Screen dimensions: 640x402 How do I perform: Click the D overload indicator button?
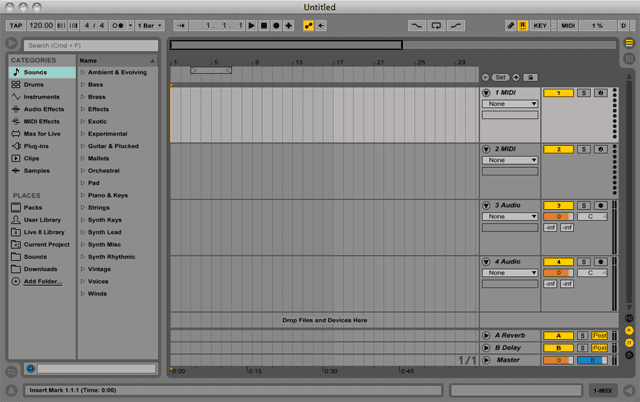point(623,26)
